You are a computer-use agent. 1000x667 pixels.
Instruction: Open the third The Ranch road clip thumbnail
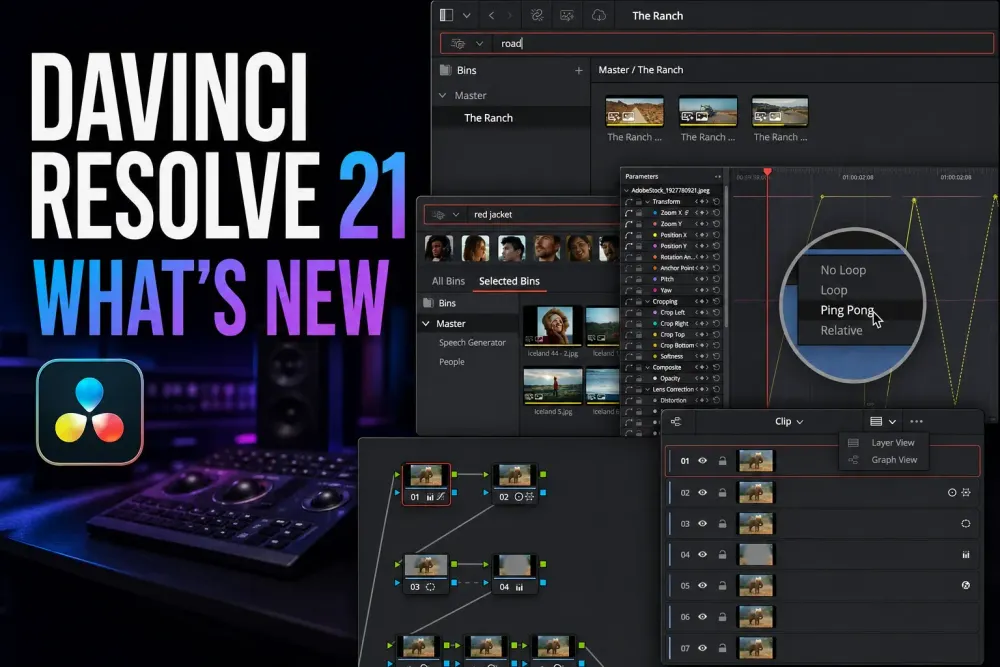pos(780,112)
